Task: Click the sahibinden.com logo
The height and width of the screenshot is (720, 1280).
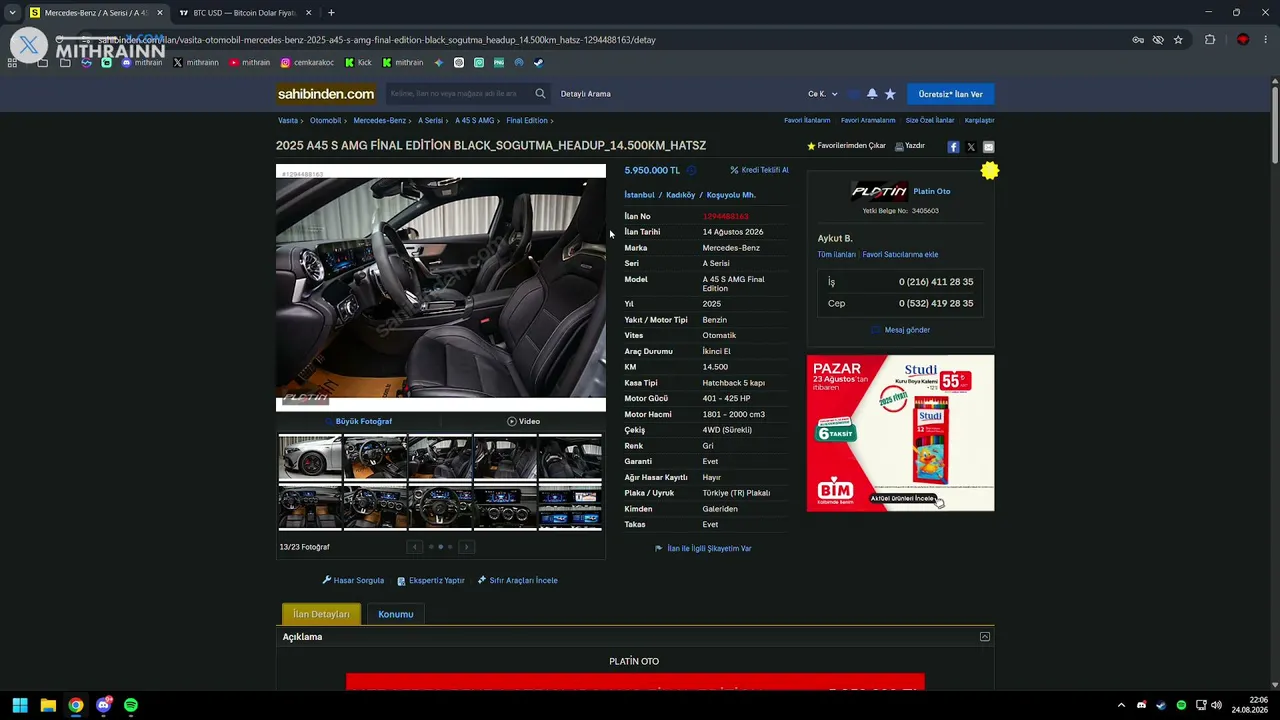Action: click(x=326, y=94)
